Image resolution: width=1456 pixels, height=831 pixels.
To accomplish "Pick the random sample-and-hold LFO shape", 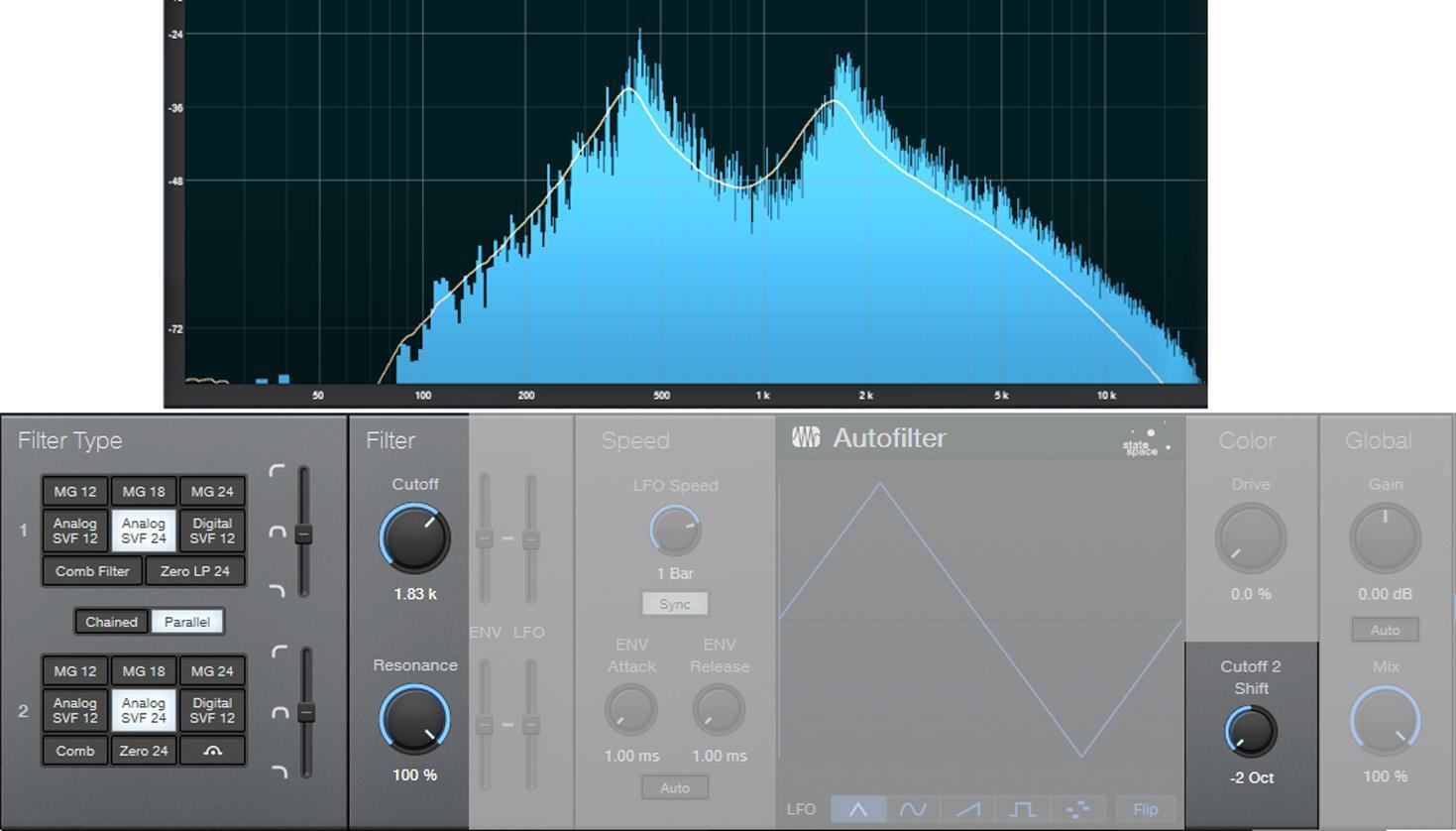I will click(x=1078, y=809).
